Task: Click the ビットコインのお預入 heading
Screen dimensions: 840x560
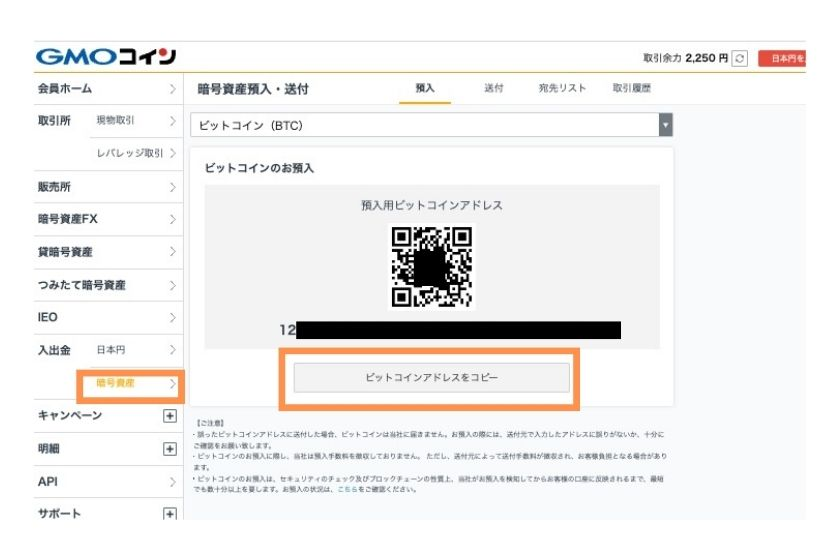Action: (259, 168)
